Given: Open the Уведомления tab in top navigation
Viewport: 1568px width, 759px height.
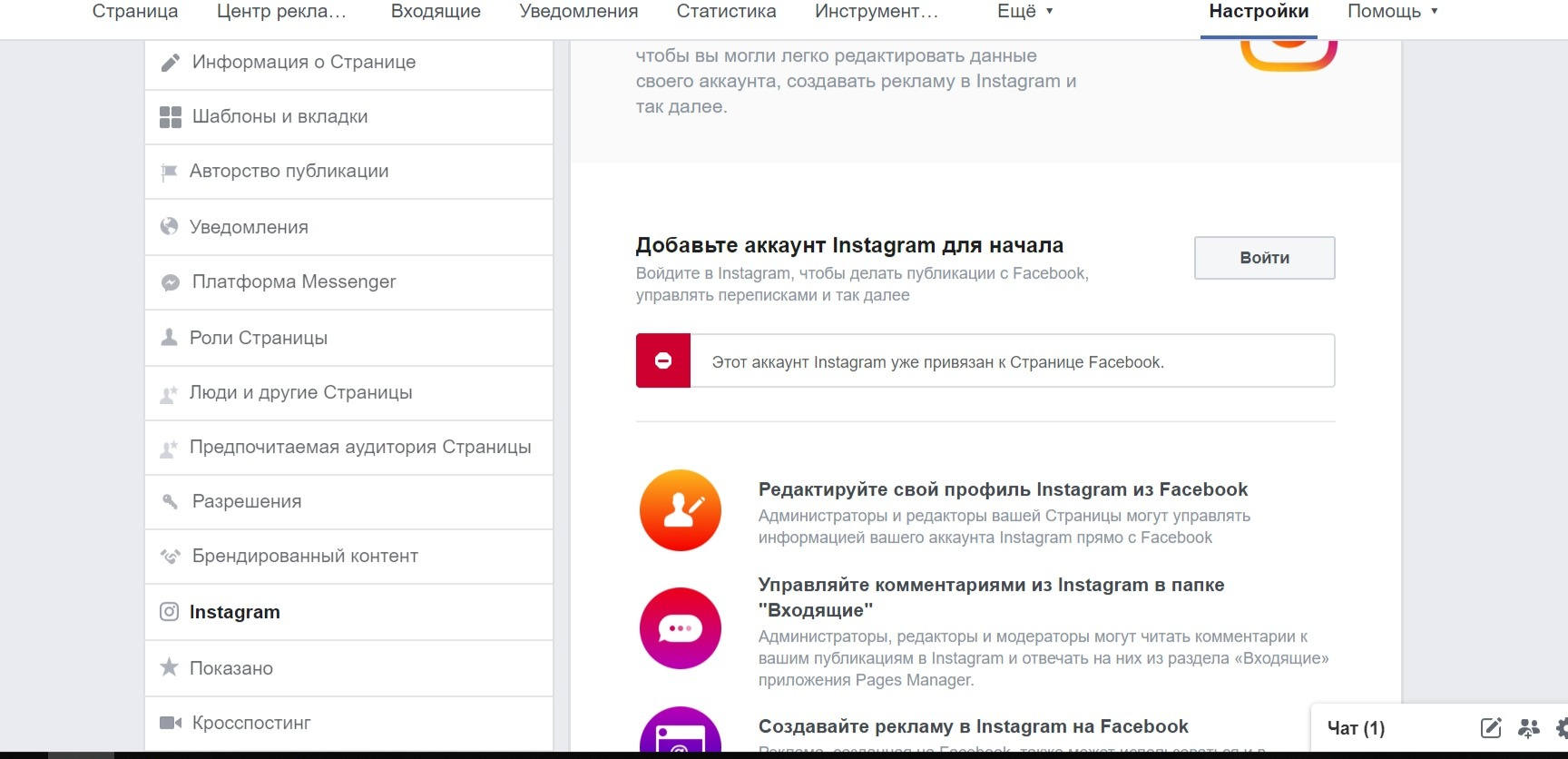Looking at the screenshot, I should (x=579, y=12).
